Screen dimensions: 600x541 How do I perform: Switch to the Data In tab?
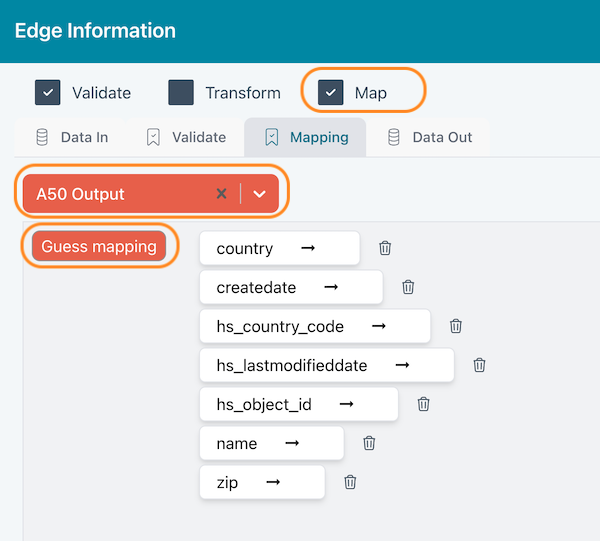71,137
